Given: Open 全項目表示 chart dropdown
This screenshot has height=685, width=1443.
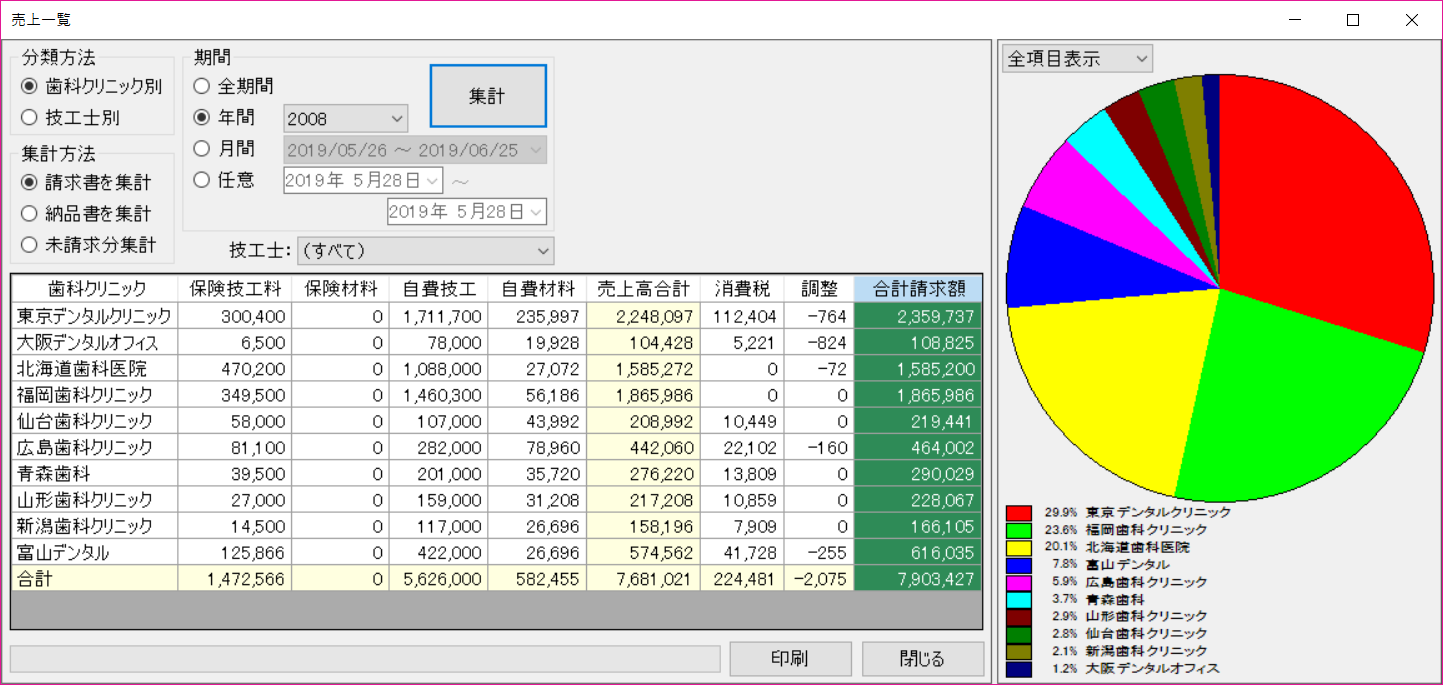Looking at the screenshot, I should [1077, 59].
